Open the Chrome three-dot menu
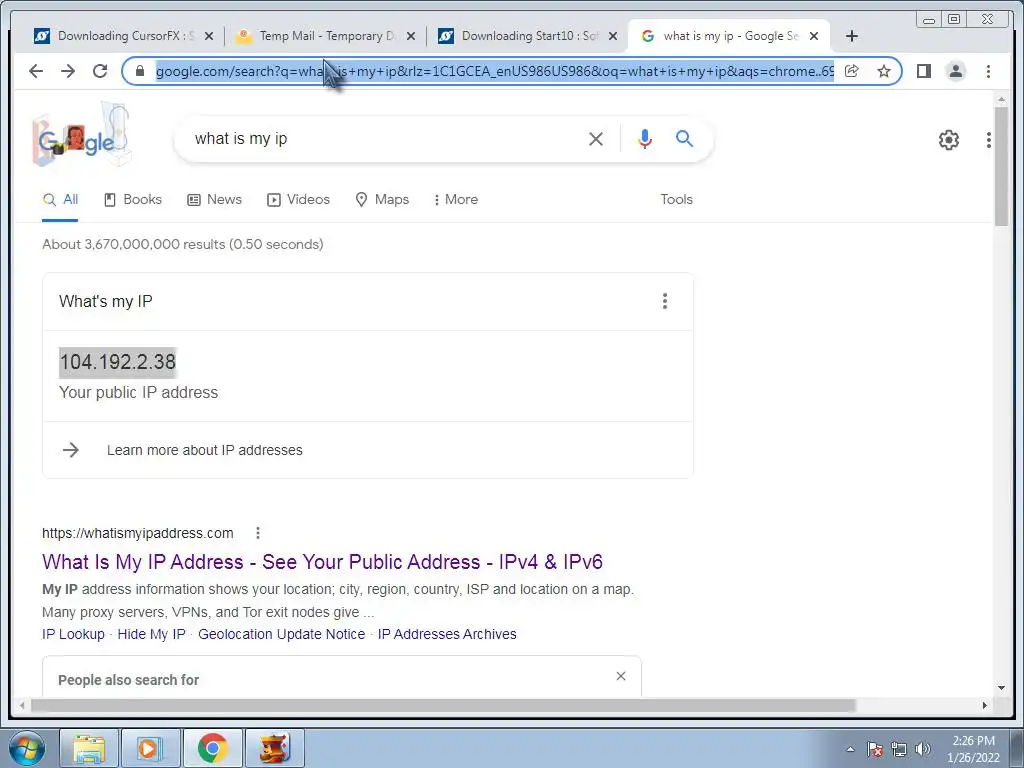Image resolution: width=1024 pixels, height=768 pixels. coord(988,71)
